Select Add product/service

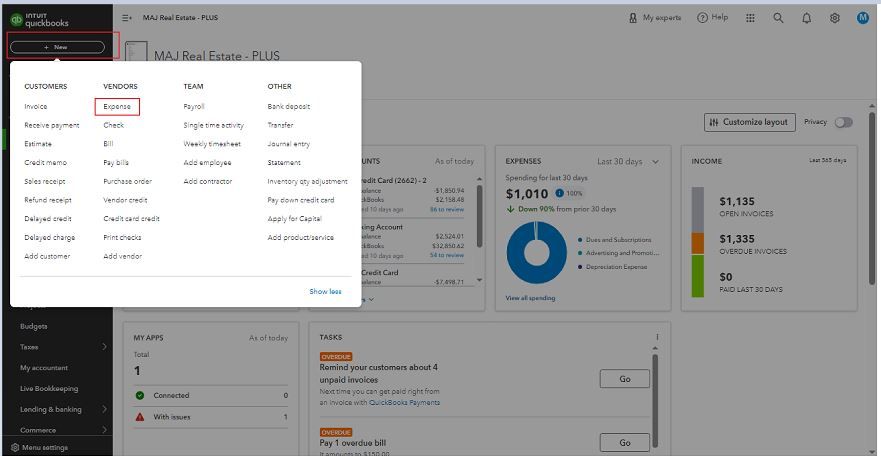click(301, 238)
